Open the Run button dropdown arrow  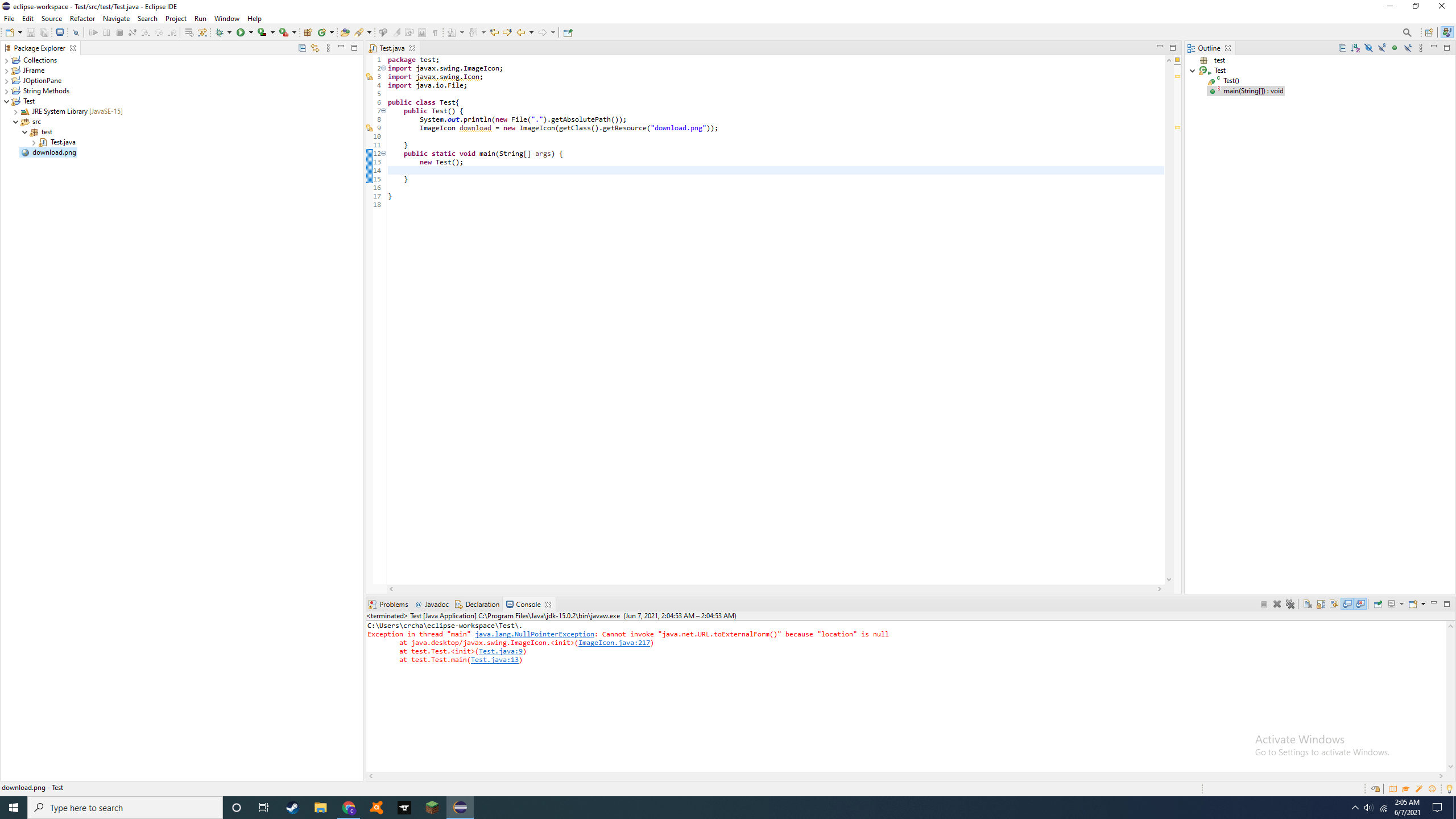click(251, 32)
